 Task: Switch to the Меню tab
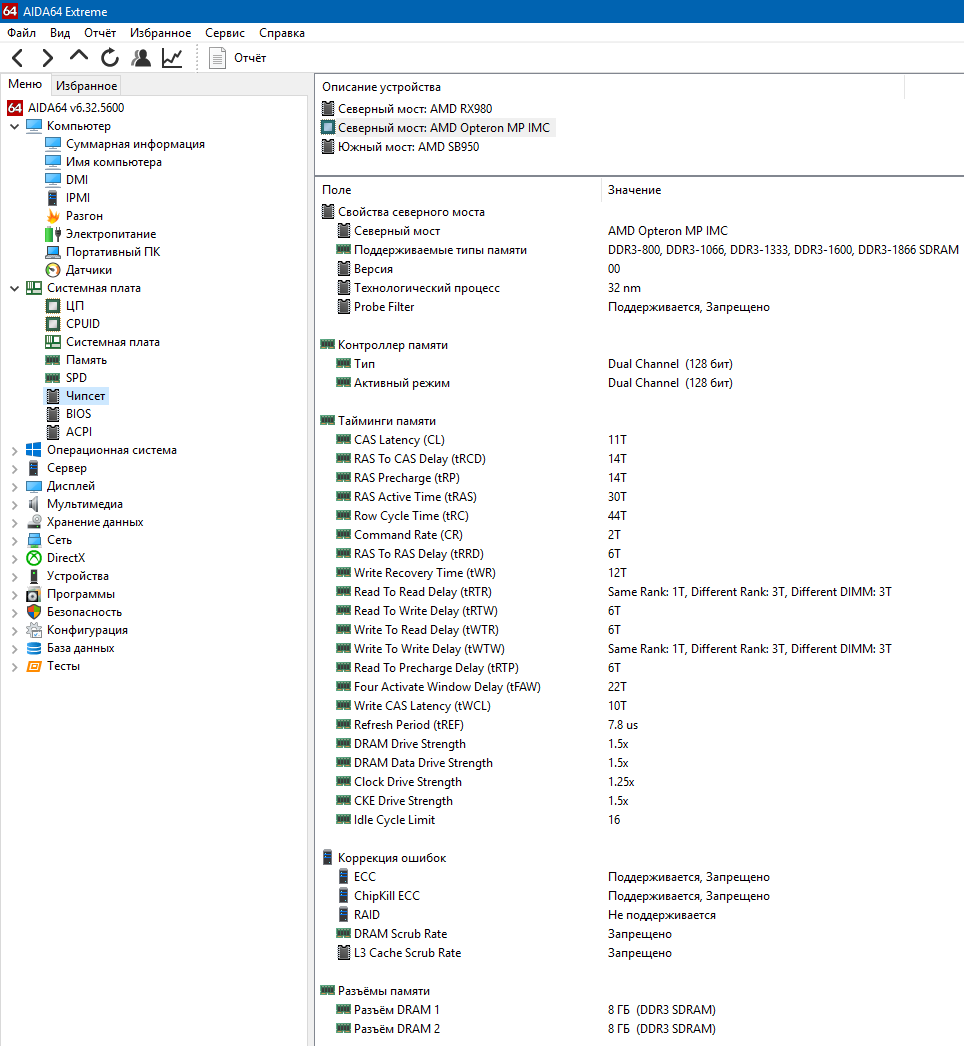click(25, 84)
